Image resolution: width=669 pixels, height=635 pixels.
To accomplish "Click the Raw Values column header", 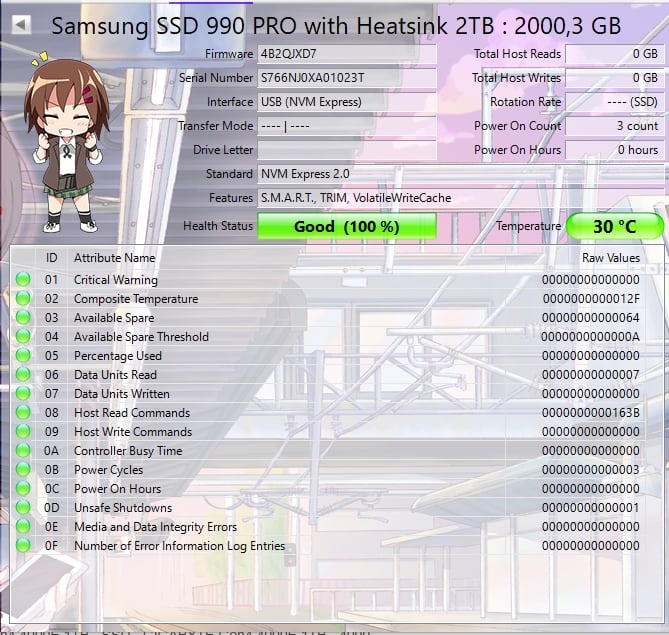I will [x=609, y=258].
